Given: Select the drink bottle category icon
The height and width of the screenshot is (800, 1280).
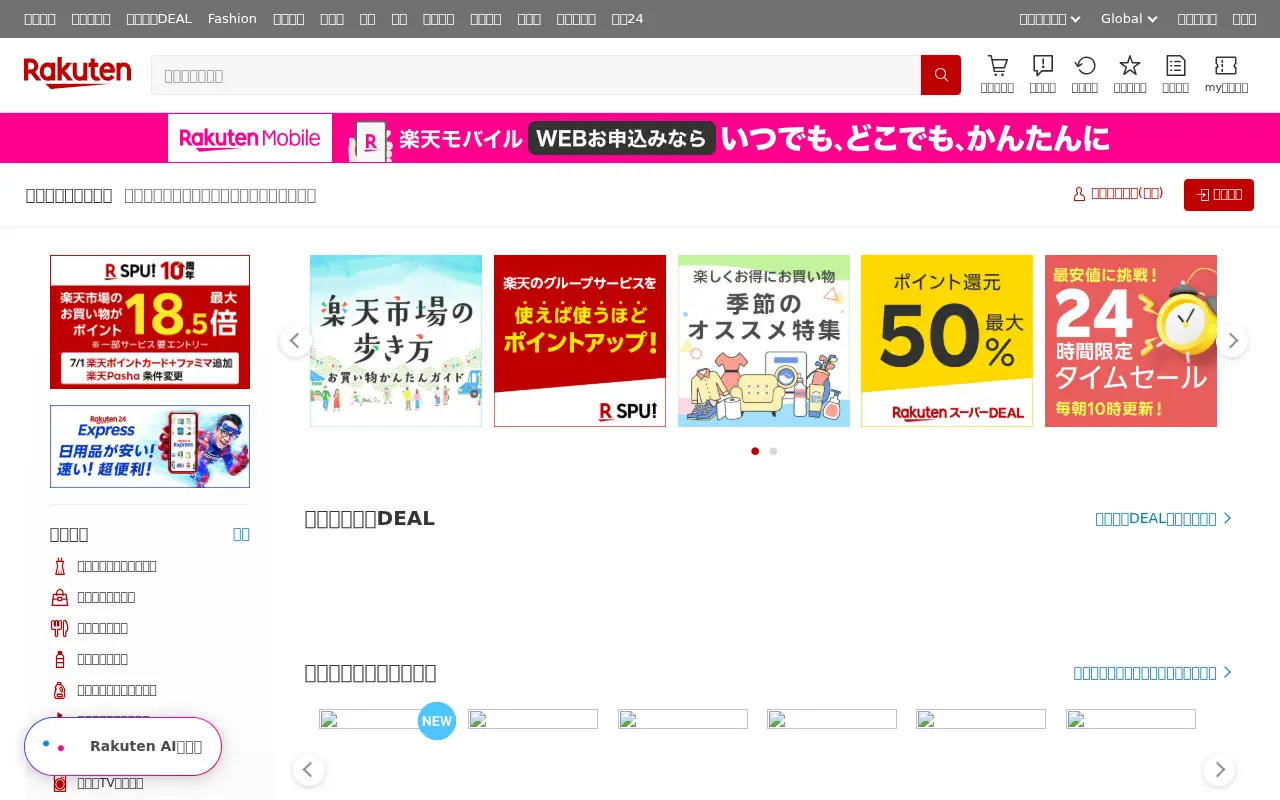Looking at the screenshot, I should tap(60, 659).
